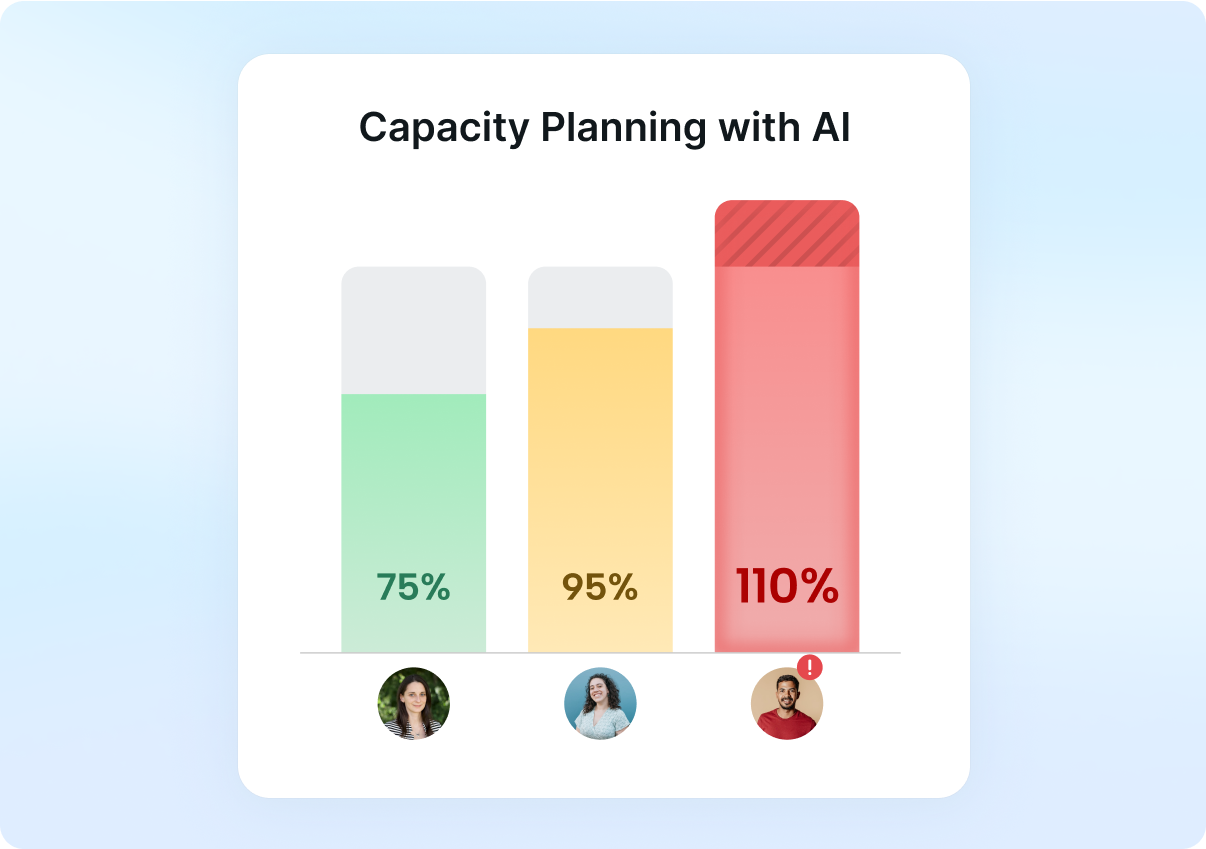The height and width of the screenshot is (849, 1206).
Task: Select gray unused capacity above green bar
Action: (x=414, y=331)
